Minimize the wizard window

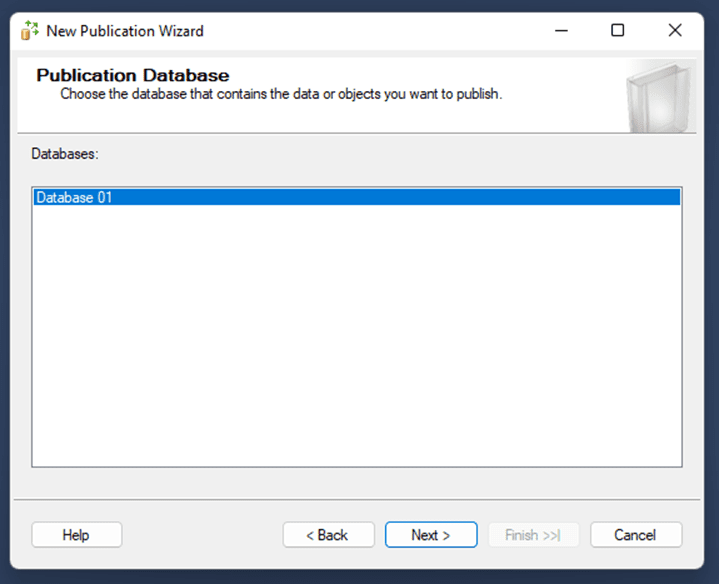561,31
